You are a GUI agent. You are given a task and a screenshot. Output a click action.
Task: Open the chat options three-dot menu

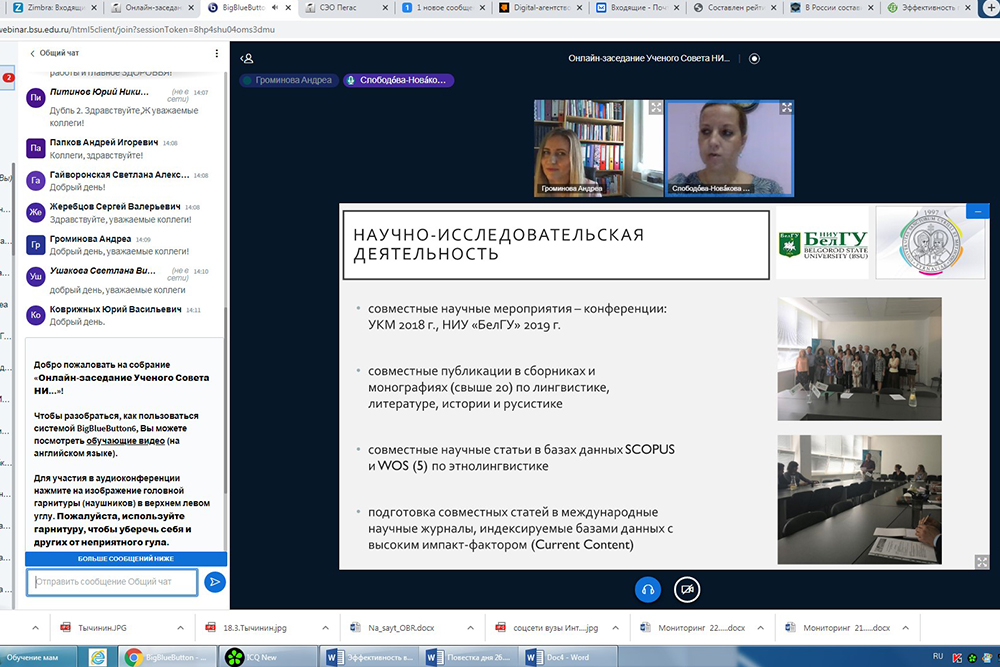217,53
